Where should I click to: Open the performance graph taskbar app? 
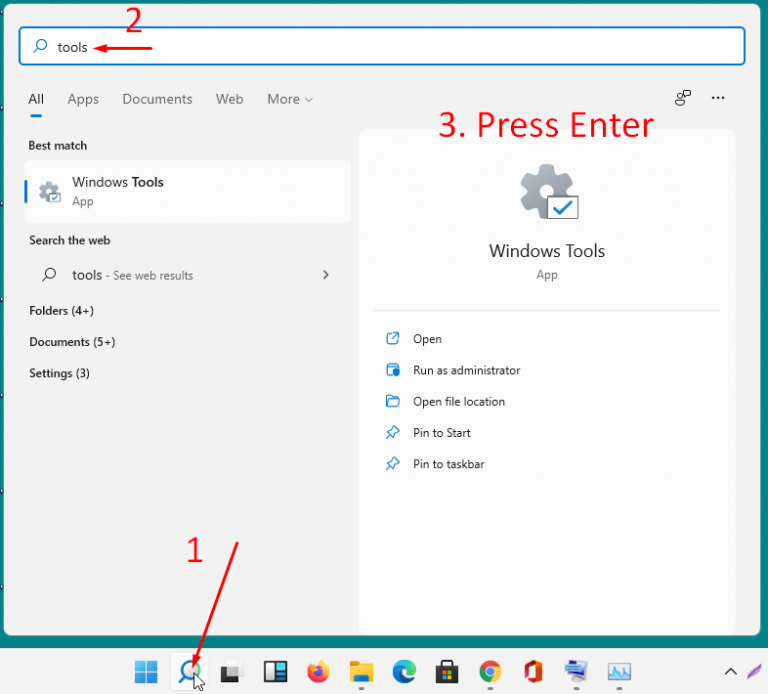tap(619, 671)
